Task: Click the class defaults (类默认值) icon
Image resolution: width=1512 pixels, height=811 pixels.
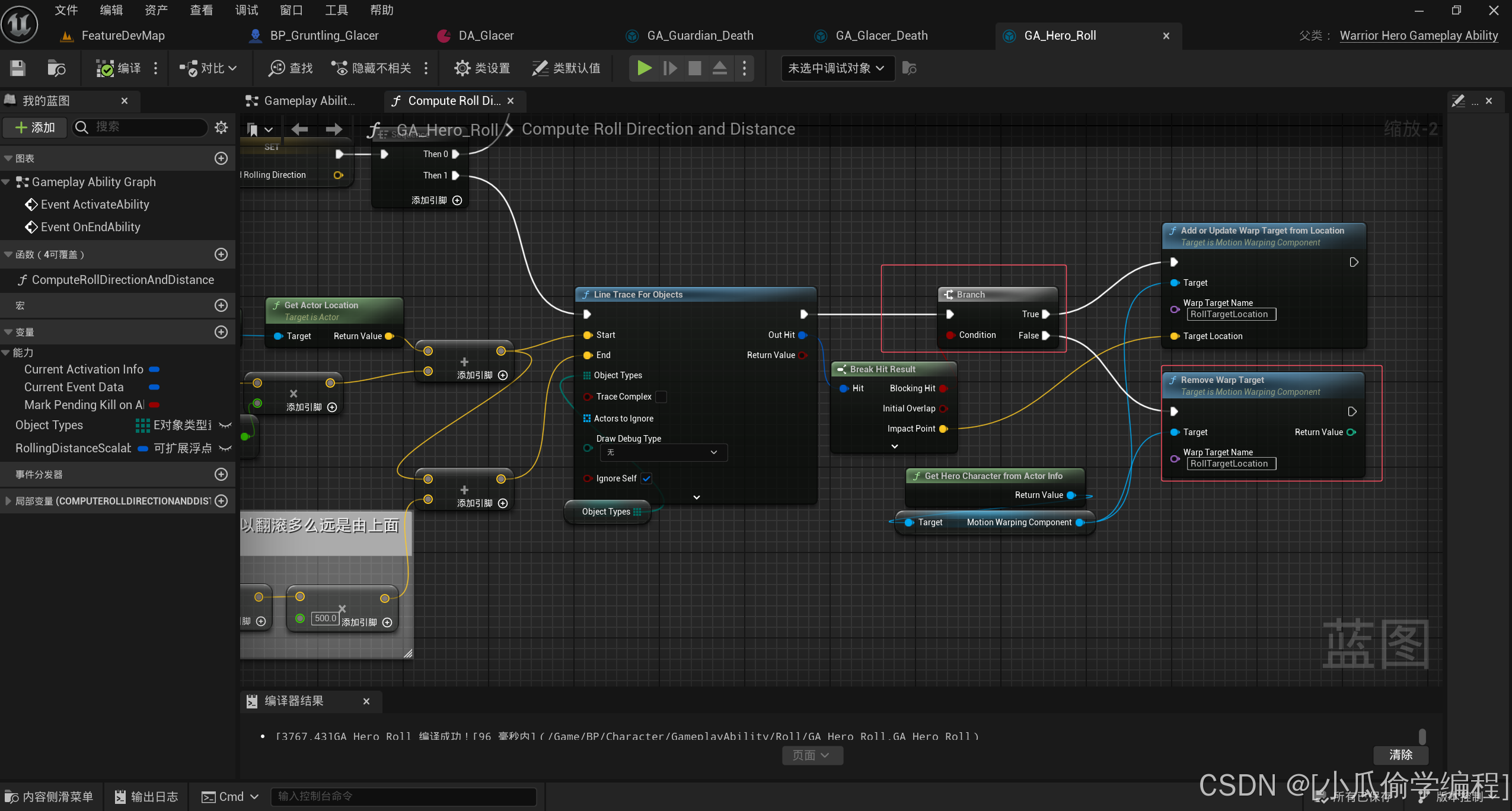Action: pyautogui.click(x=540, y=68)
